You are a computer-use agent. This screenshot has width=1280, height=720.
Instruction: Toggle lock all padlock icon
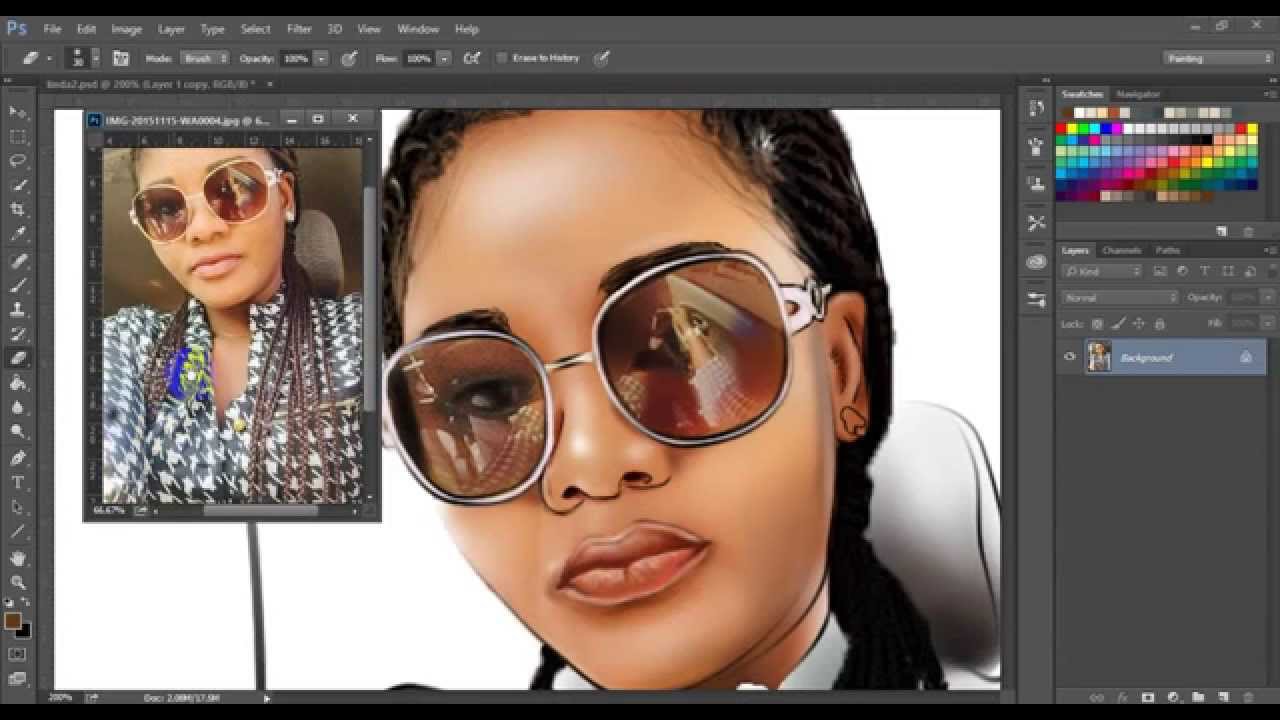(x=1160, y=324)
